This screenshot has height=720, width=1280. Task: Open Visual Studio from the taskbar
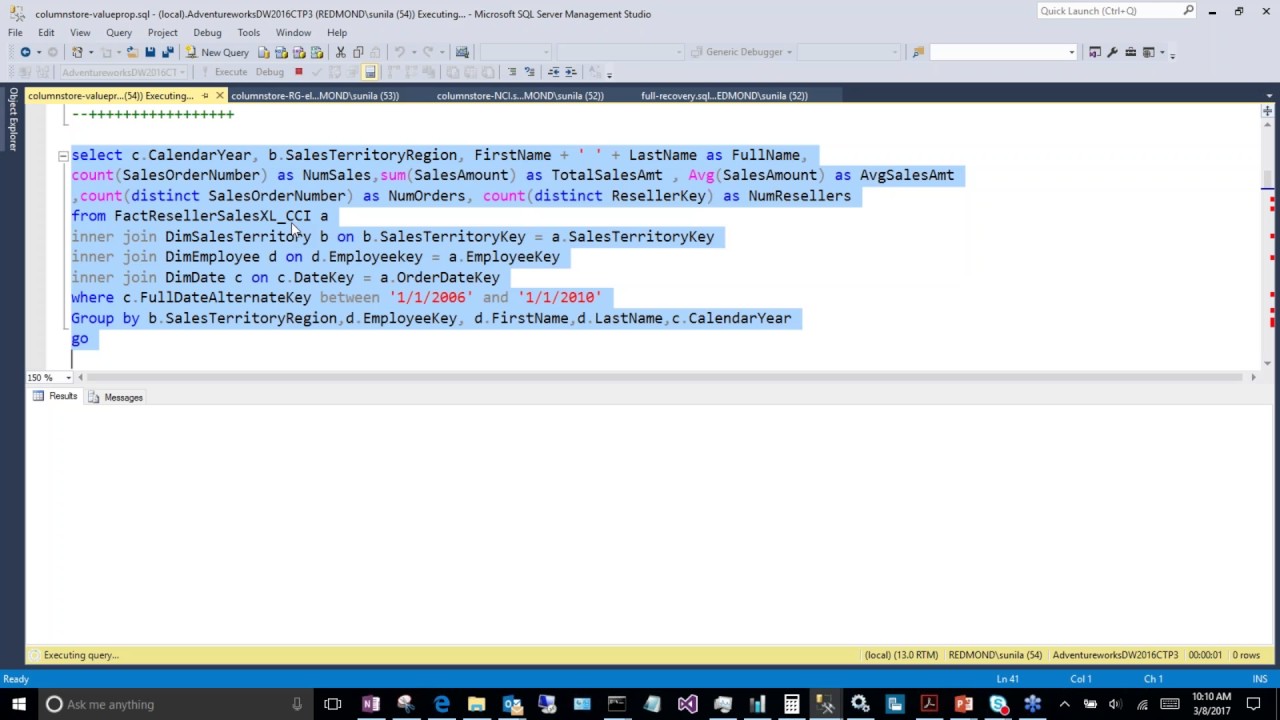pyautogui.click(x=687, y=704)
